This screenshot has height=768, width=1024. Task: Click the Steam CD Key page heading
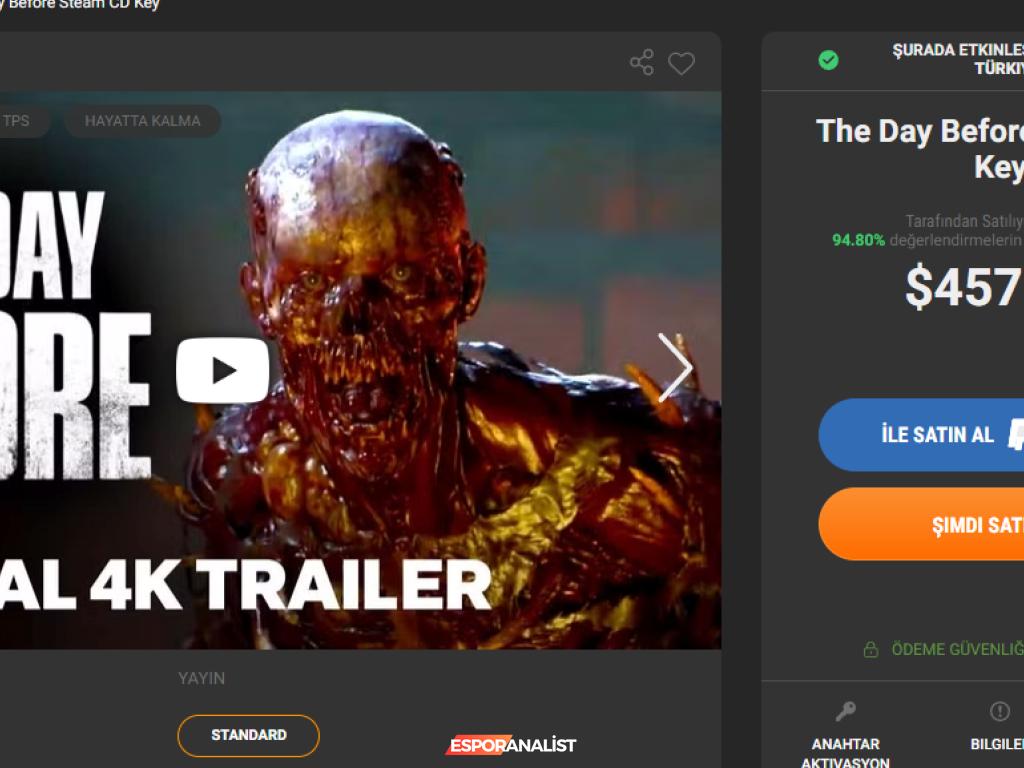click(x=80, y=5)
